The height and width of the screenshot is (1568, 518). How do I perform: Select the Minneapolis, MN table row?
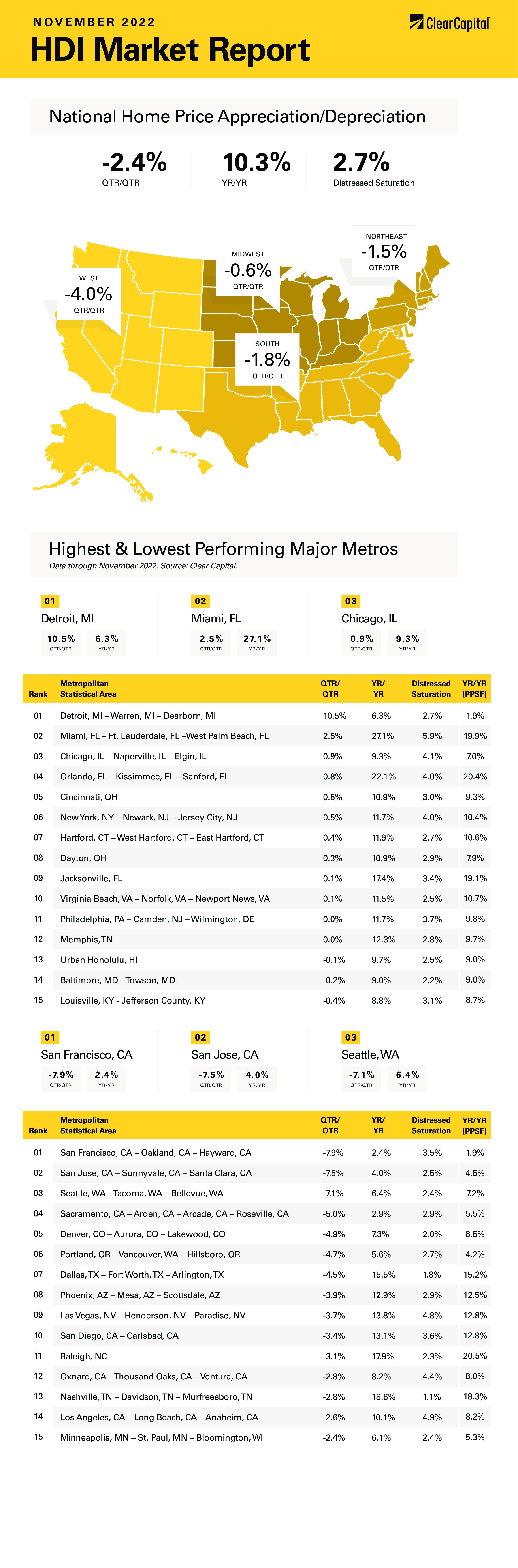tap(256, 1437)
